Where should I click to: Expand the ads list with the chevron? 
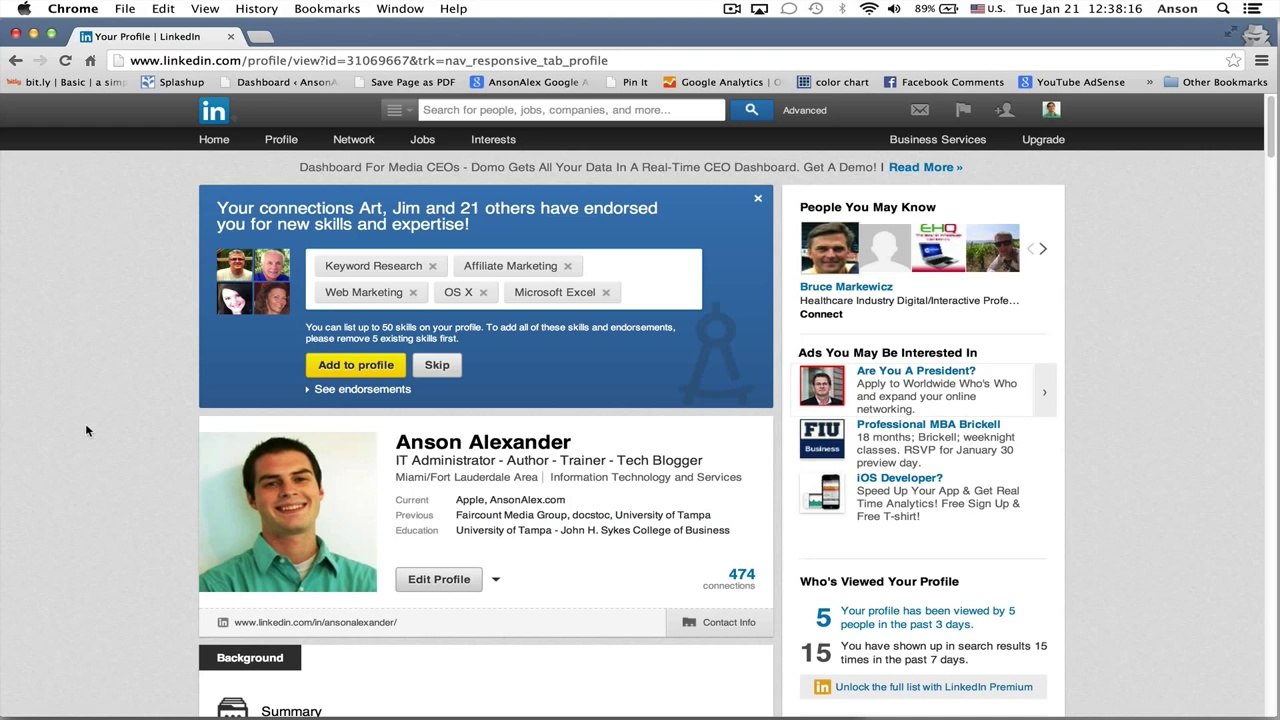1044,392
